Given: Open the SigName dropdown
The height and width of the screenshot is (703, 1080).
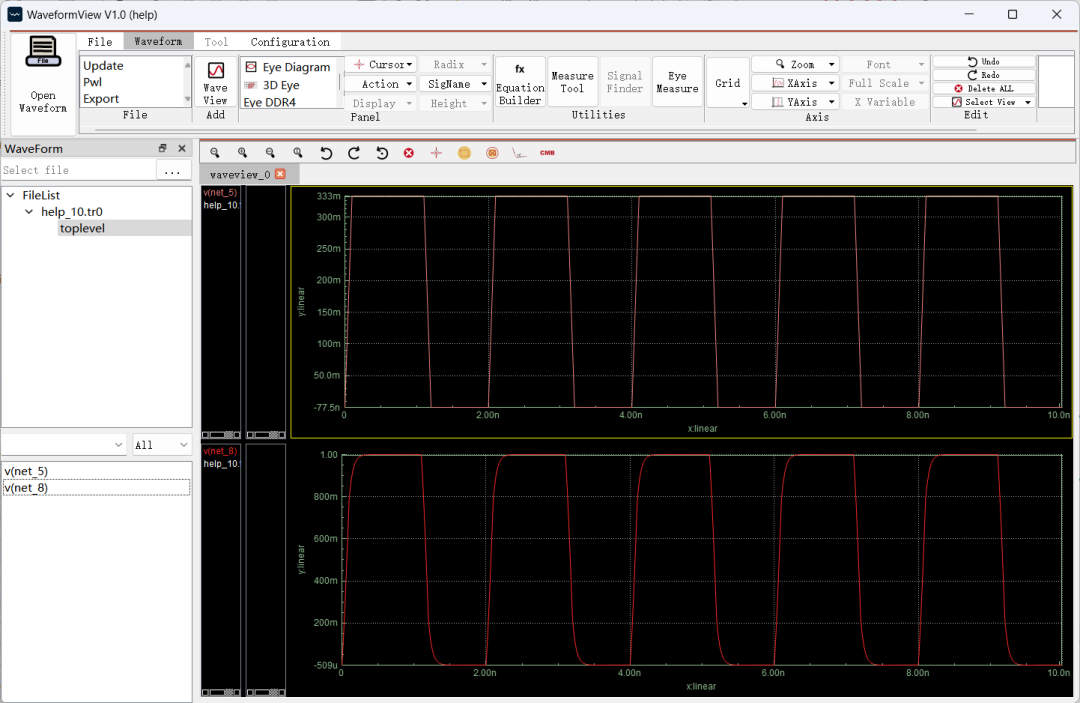Looking at the screenshot, I should click(455, 84).
